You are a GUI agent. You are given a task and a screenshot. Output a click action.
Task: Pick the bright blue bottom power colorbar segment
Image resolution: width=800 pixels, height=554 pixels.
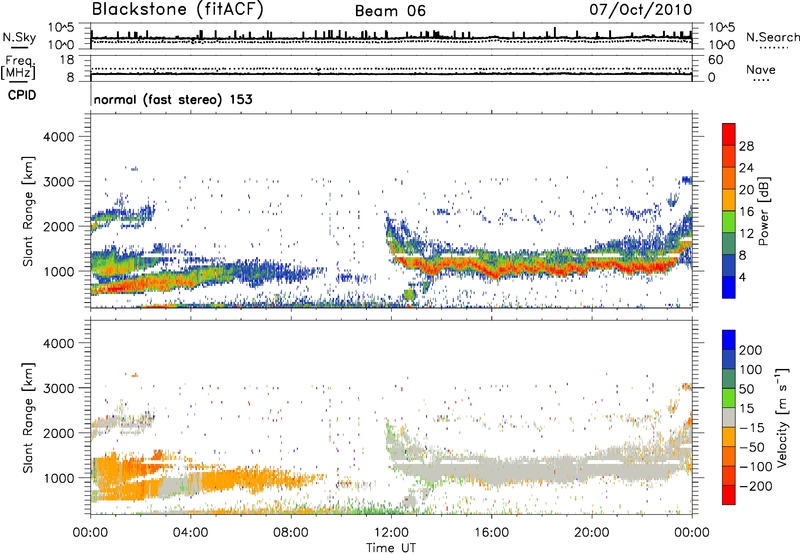(x=729, y=287)
